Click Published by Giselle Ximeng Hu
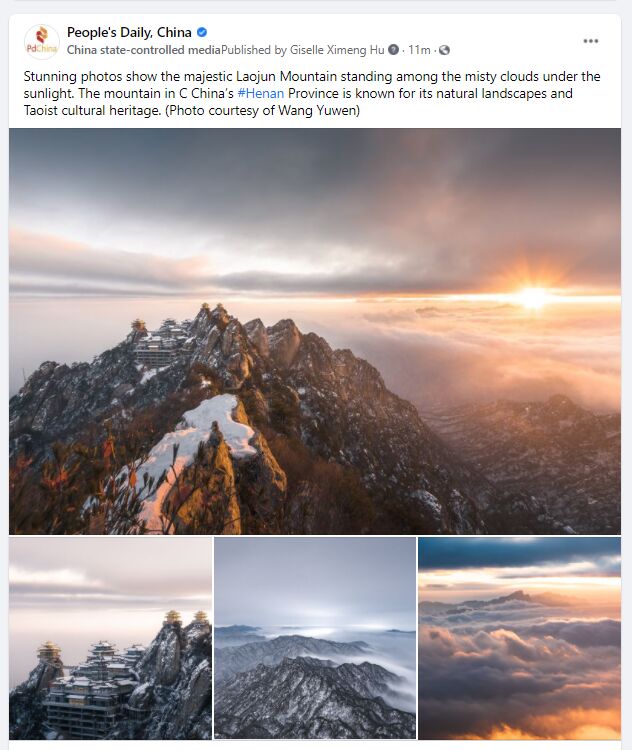 (x=303, y=50)
